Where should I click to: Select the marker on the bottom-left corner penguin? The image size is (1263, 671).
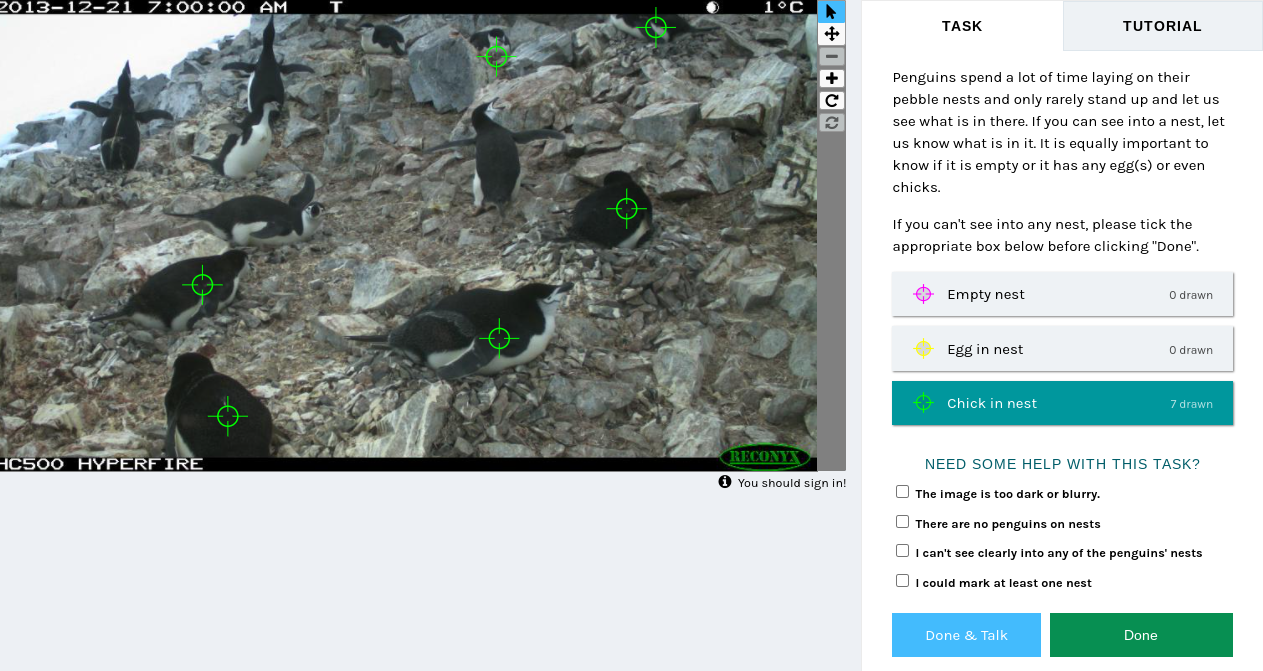click(x=228, y=415)
